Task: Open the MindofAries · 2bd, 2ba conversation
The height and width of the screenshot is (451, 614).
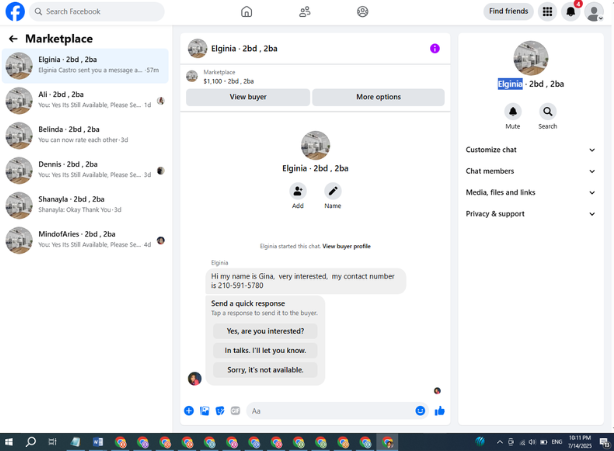Action: point(85,240)
